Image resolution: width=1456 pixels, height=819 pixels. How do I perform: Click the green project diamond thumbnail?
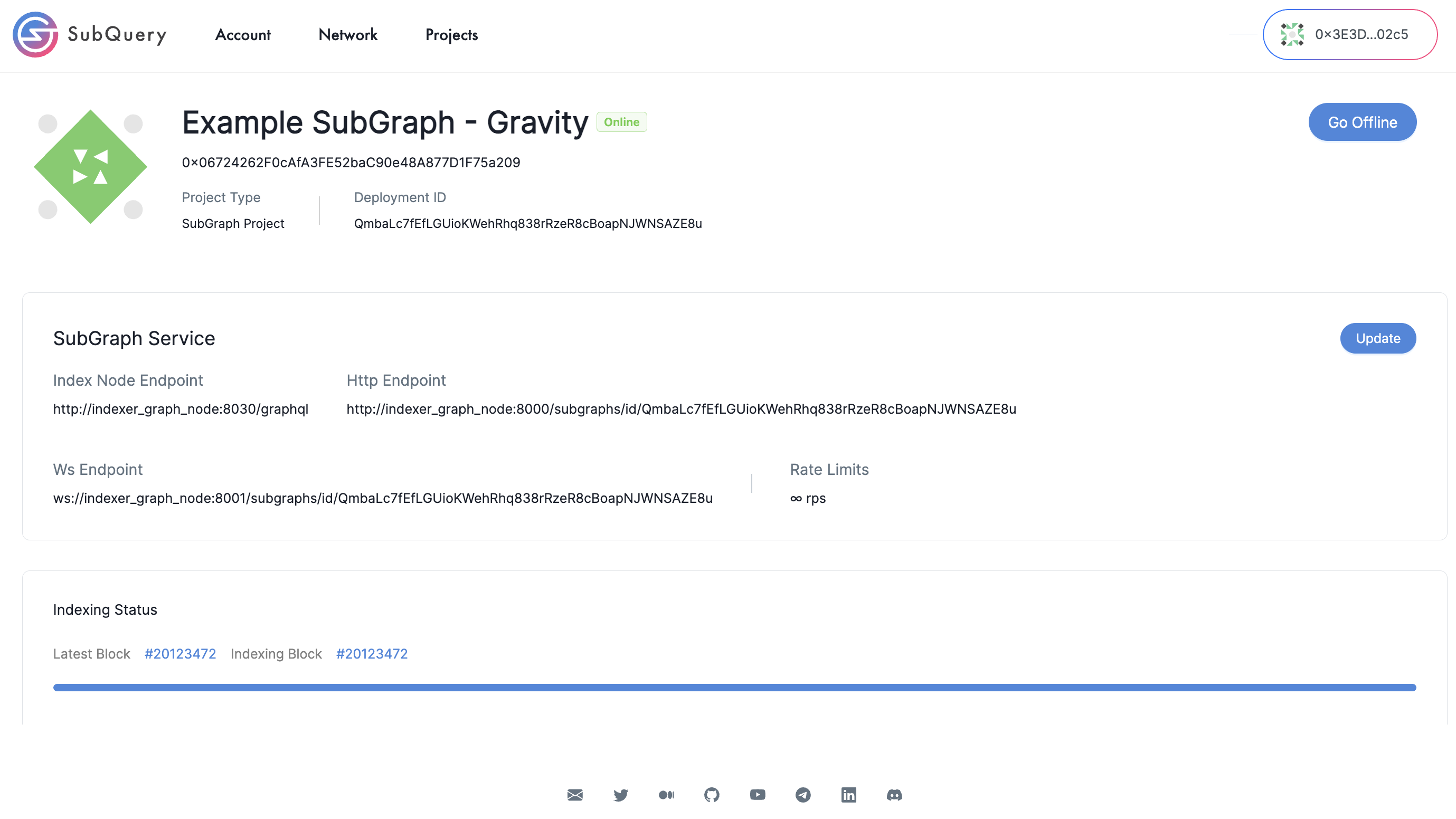click(x=90, y=167)
